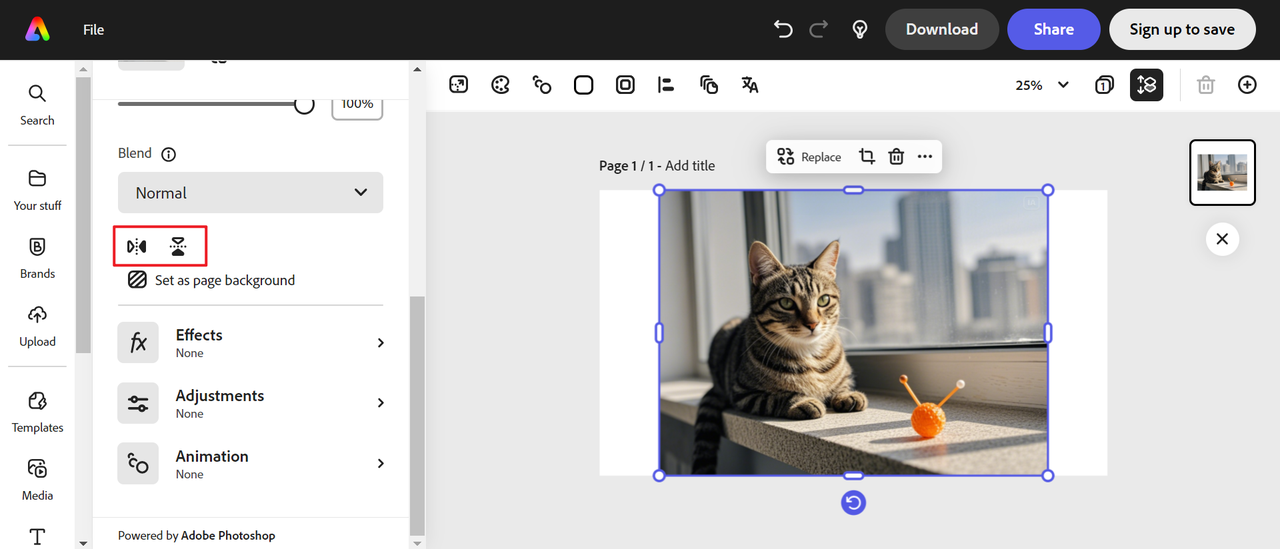This screenshot has height=549, width=1280.
Task: Click the undo arrow
Action: point(783,29)
